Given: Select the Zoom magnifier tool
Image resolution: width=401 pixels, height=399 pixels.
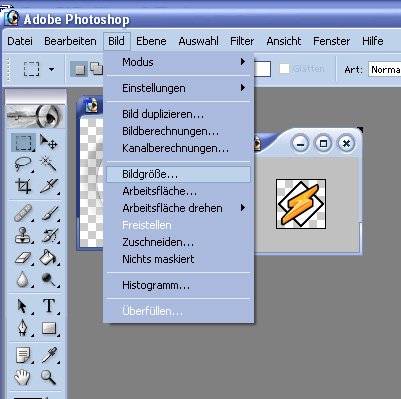Looking at the screenshot, I should [49, 377].
